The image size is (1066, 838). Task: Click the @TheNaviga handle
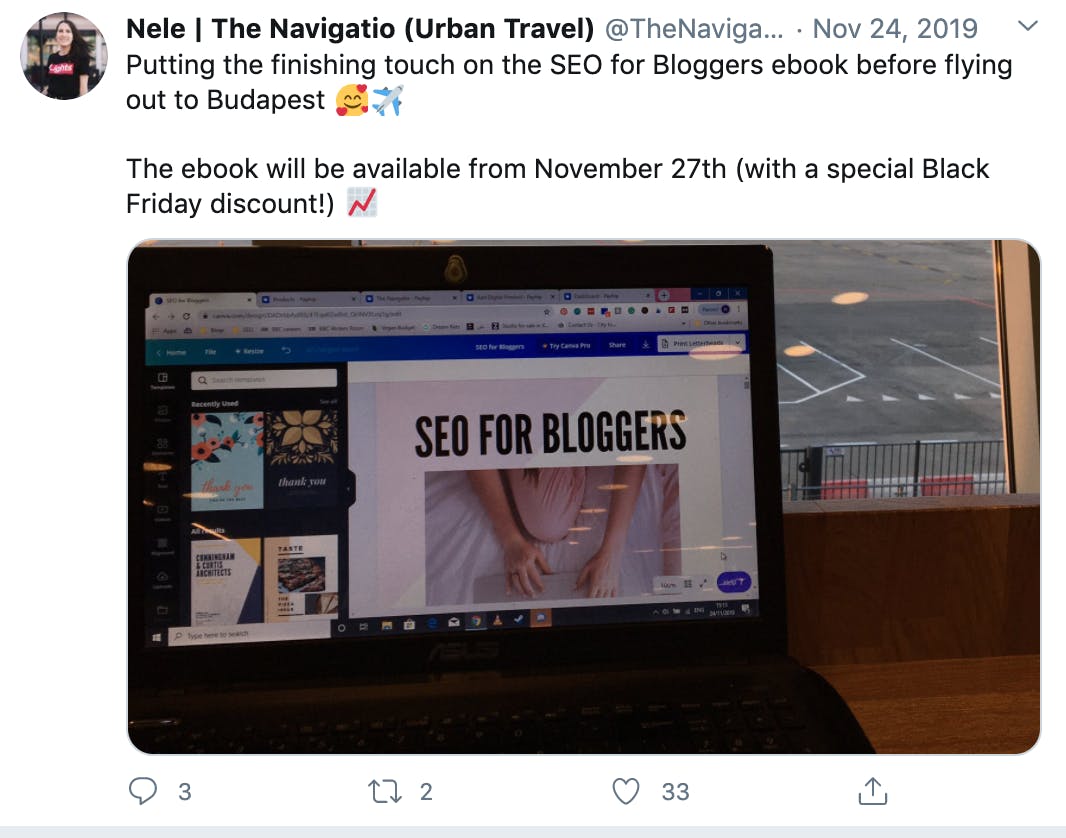click(x=693, y=29)
